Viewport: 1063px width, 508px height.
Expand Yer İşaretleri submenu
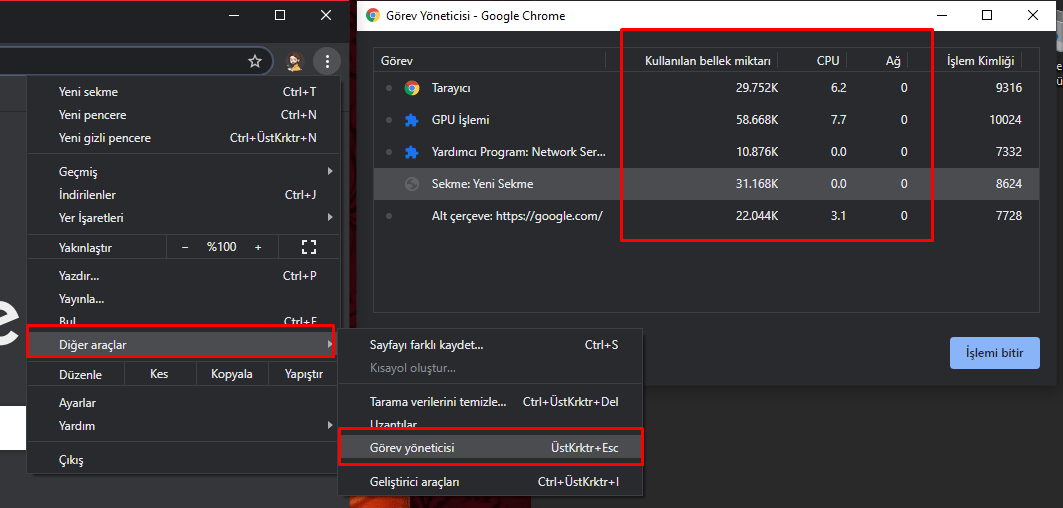(183, 218)
